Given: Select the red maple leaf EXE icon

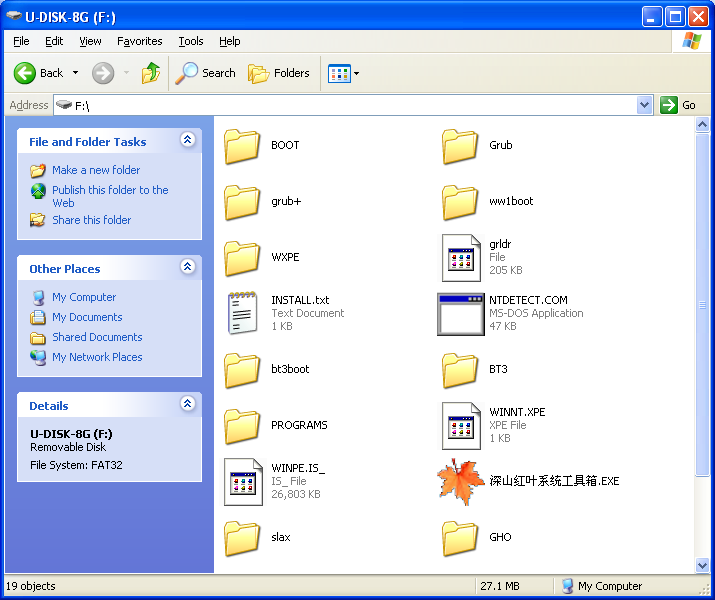Looking at the screenshot, I should click(x=461, y=482).
